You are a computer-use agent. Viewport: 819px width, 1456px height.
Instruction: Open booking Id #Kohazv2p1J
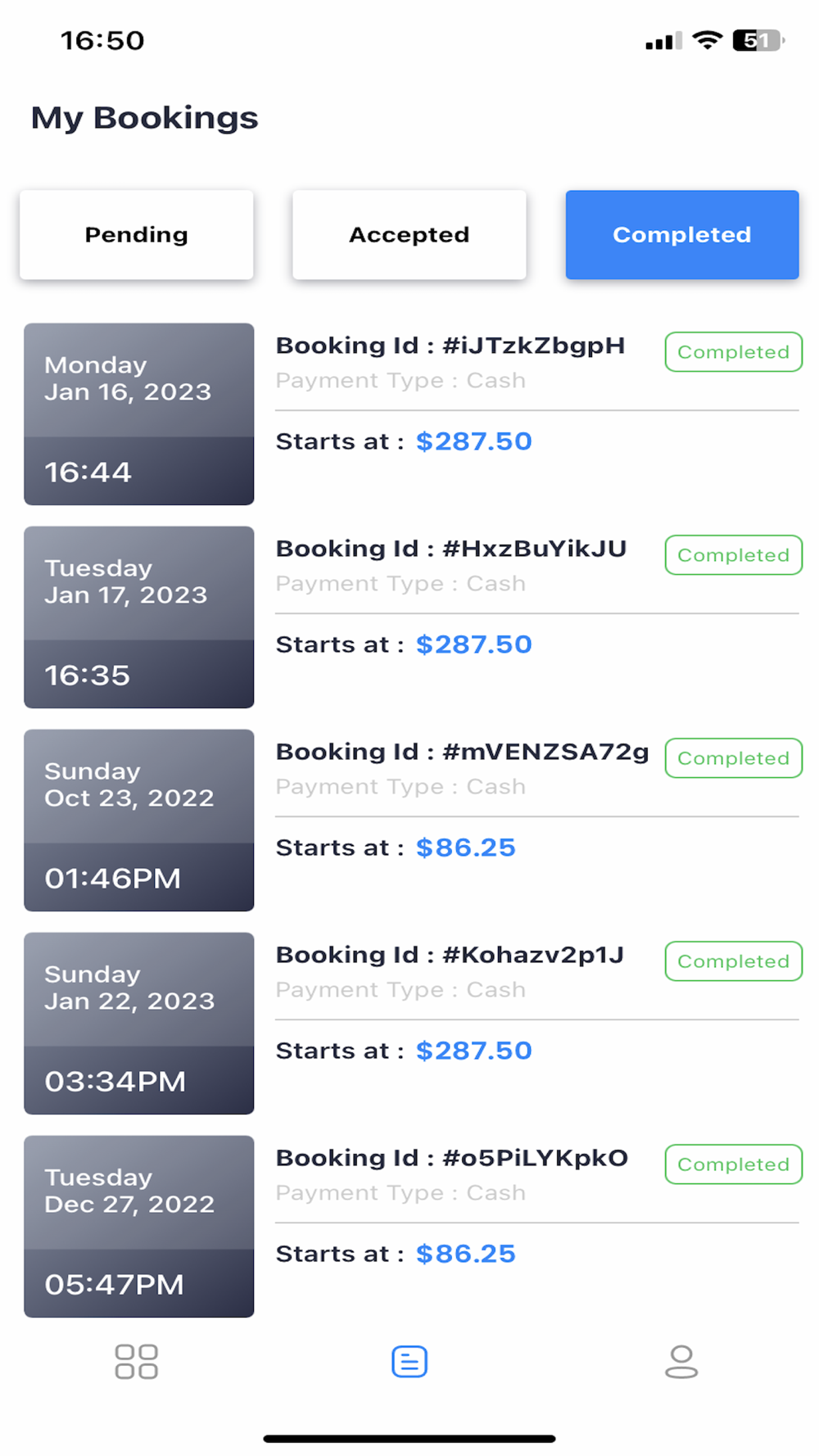point(450,955)
